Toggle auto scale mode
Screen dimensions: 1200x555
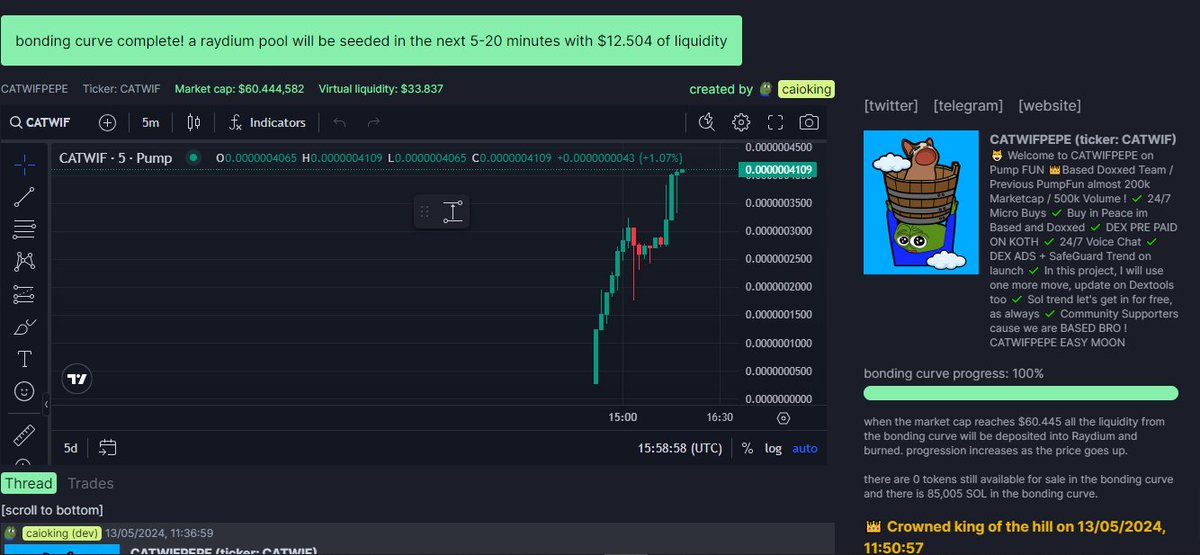(x=805, y=448)
